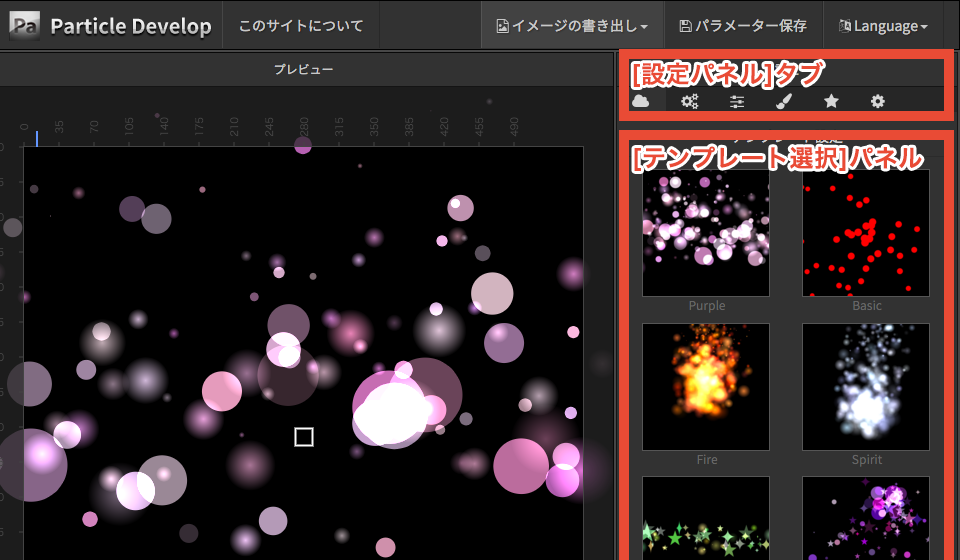Open the sliders adjustment tab

[x=737, y=101]
